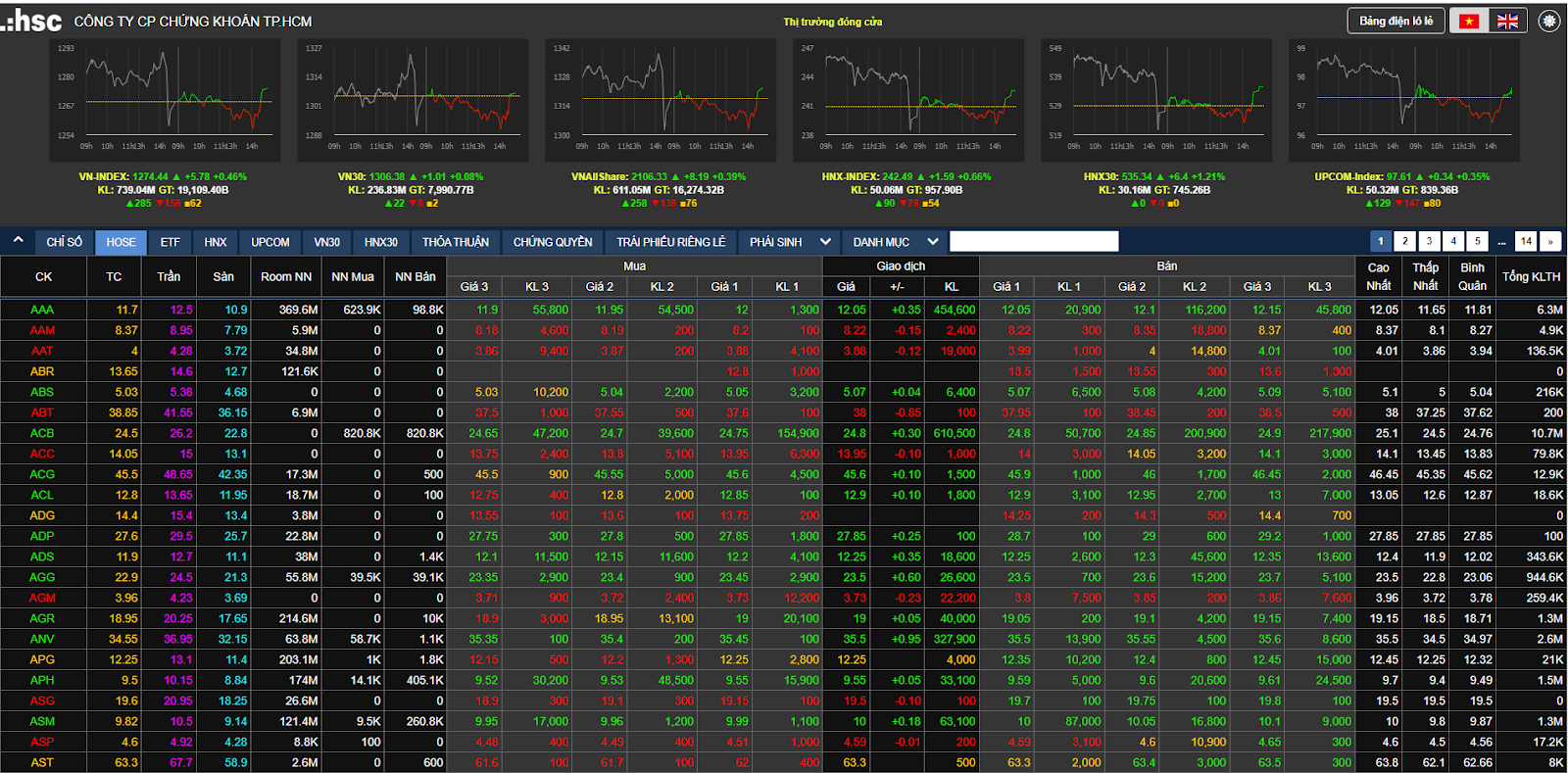Select stock symbol AAA
Screen dimensions: 1568x773
tap(42, 310)
